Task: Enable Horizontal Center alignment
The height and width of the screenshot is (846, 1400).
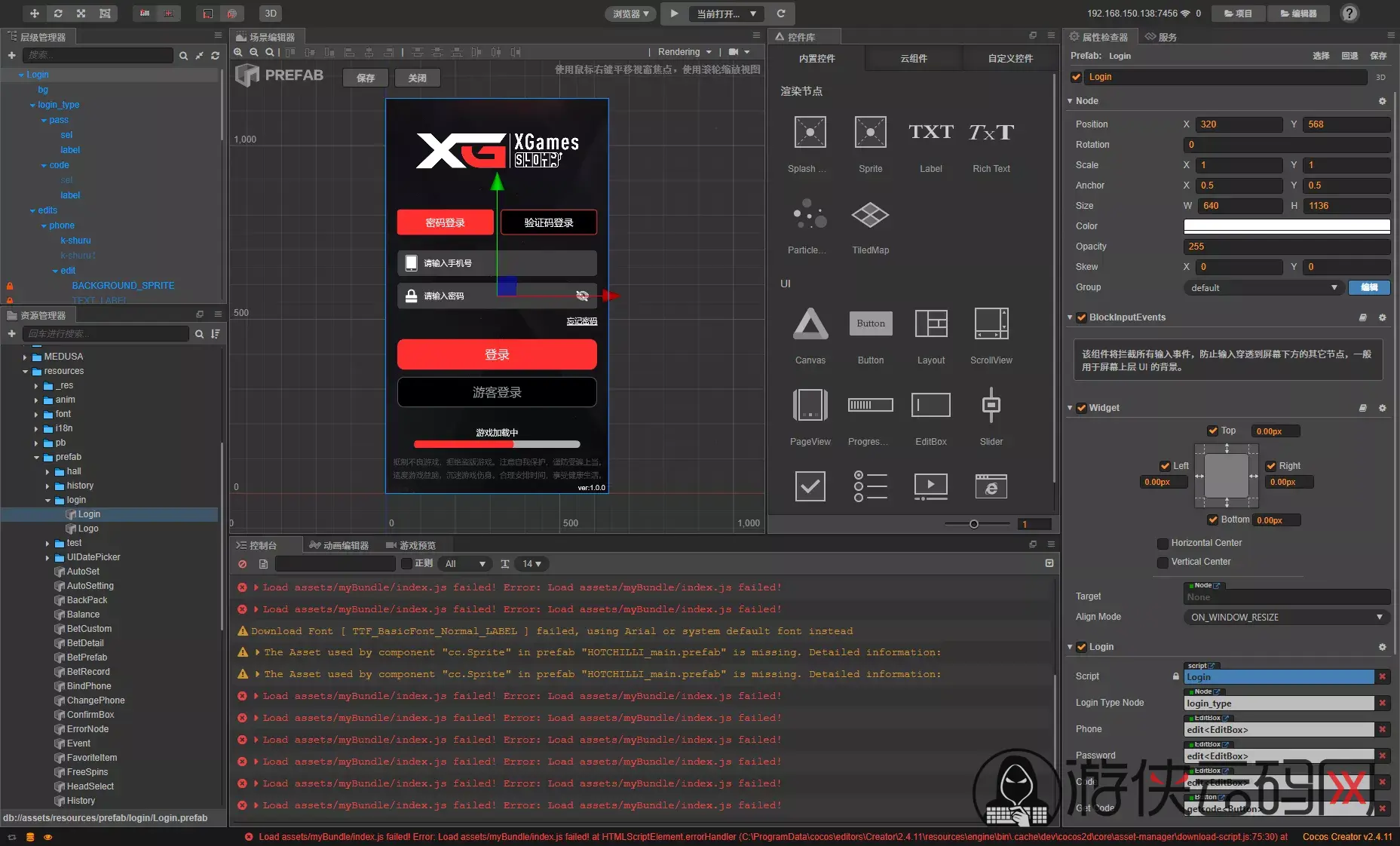Action: pyautogui.click(x=1163, y=543)
